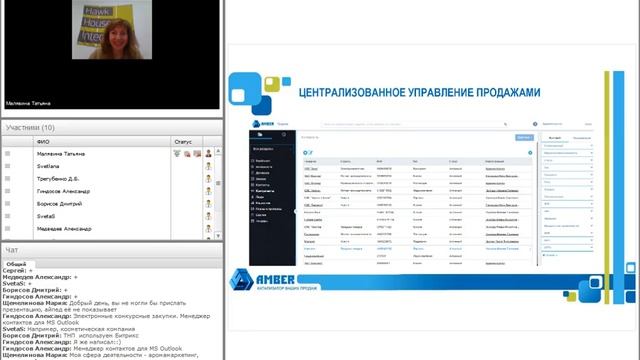Image resolution: width=640 pixels, height=360 pixels.
Task: Click the pencil edit icon above the slide's table
Action: point(310,153)
